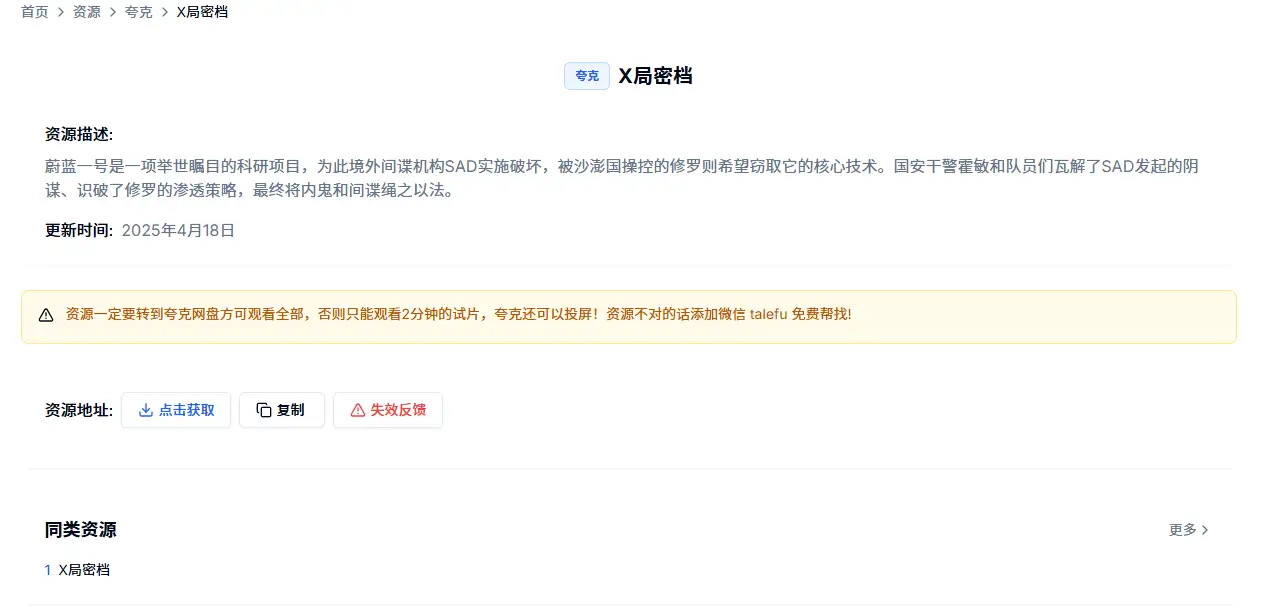Click the 资源地址 label
The width and height of the screenshot is (1274, 611).
[x=79, y=410]
